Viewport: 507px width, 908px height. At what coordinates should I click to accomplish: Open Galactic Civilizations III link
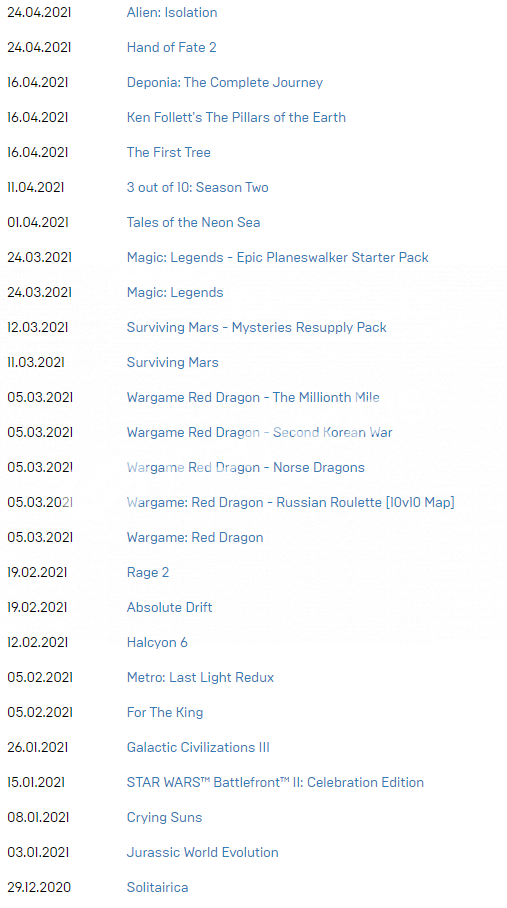pyautogui.click(x=198, y=747)
